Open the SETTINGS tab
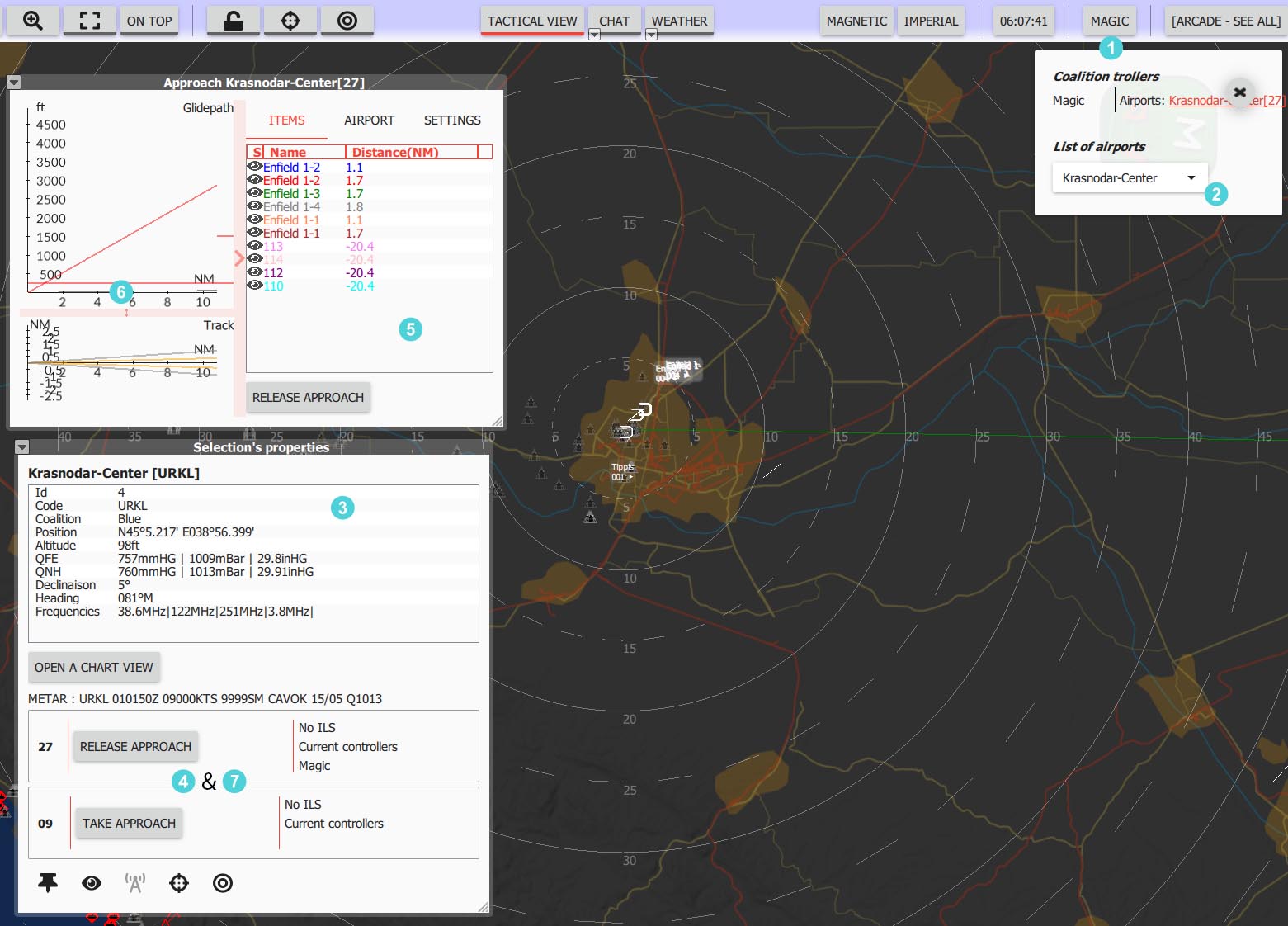 tap(452, 120)
